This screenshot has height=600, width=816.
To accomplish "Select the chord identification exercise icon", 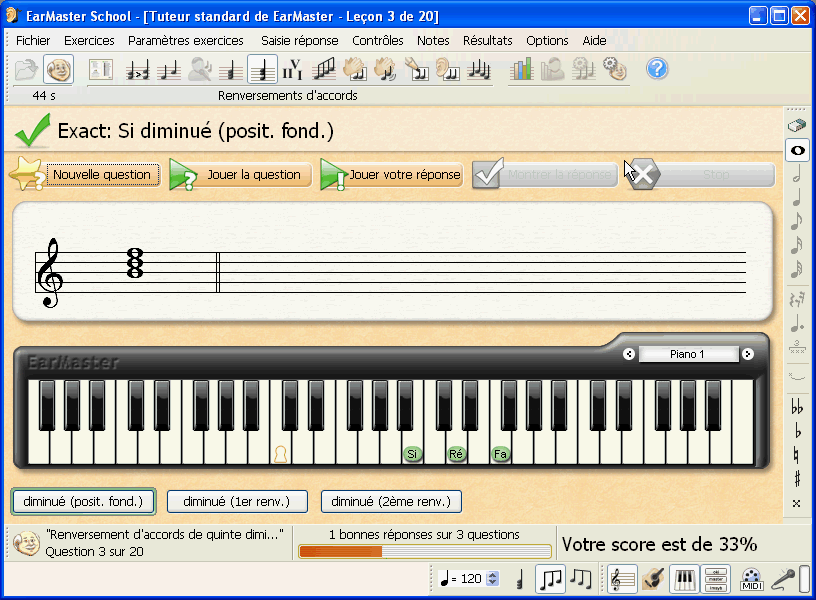I will pos(231,69).
